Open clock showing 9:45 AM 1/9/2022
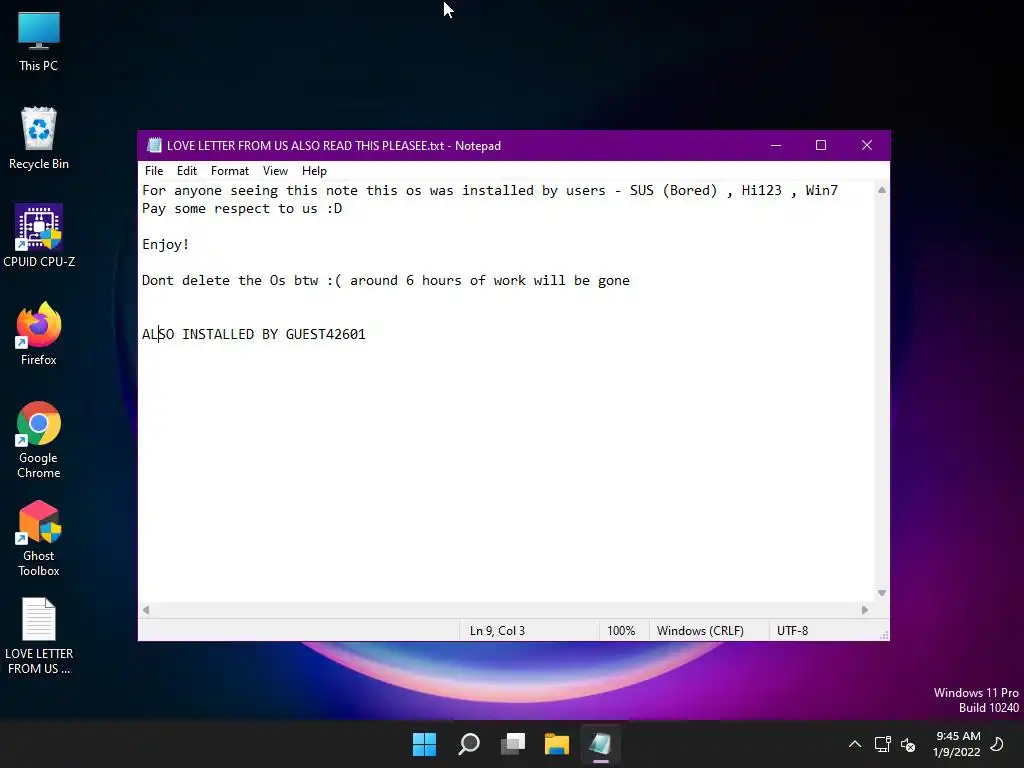The height and width of the screenshot is (768, 1024). 957,744
